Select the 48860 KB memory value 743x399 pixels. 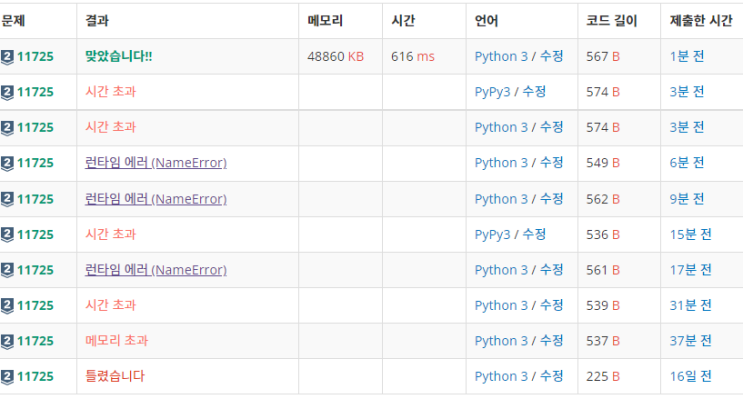(335, 57)
